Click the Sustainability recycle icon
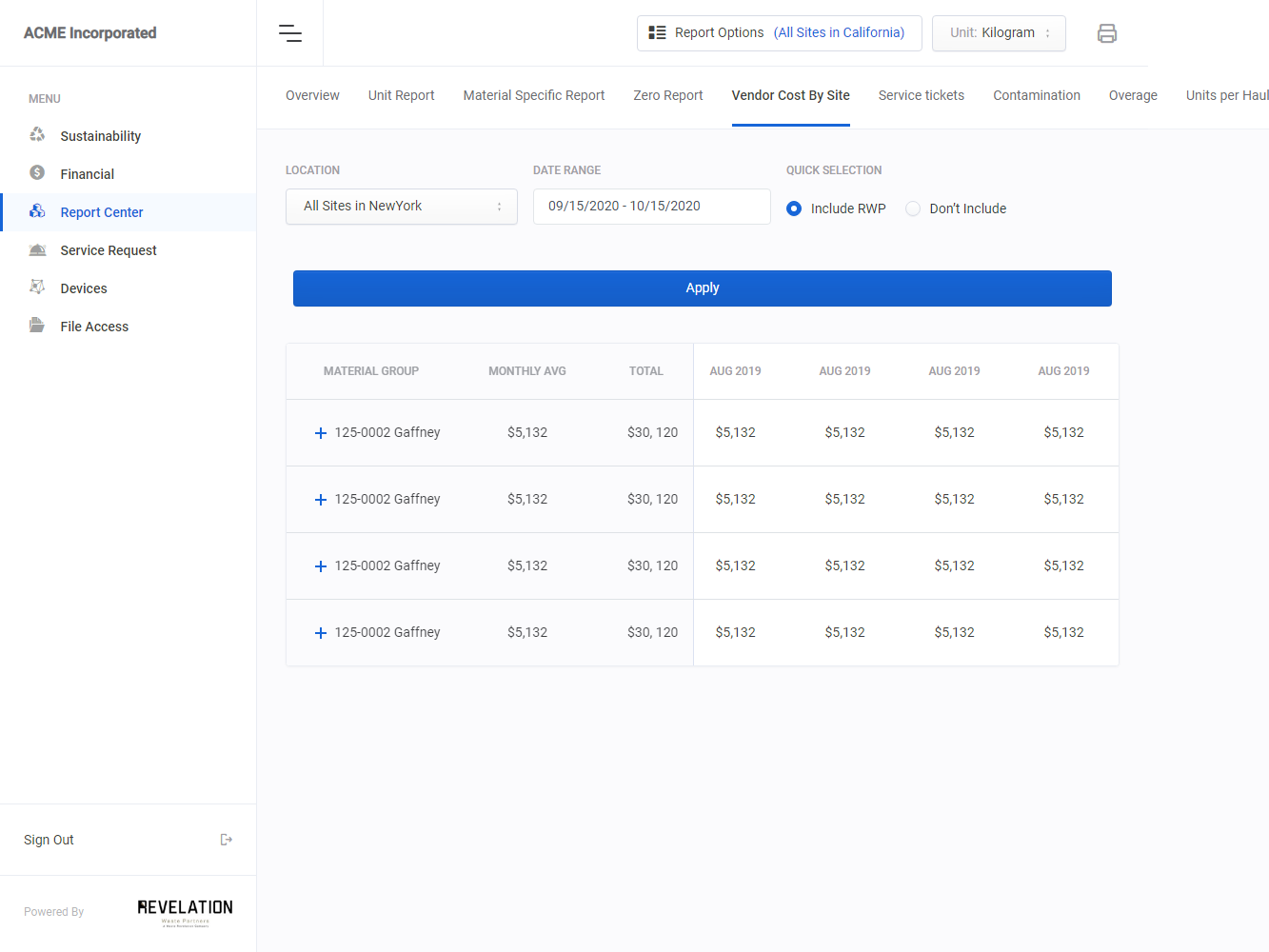 click(x=37, y=135)
